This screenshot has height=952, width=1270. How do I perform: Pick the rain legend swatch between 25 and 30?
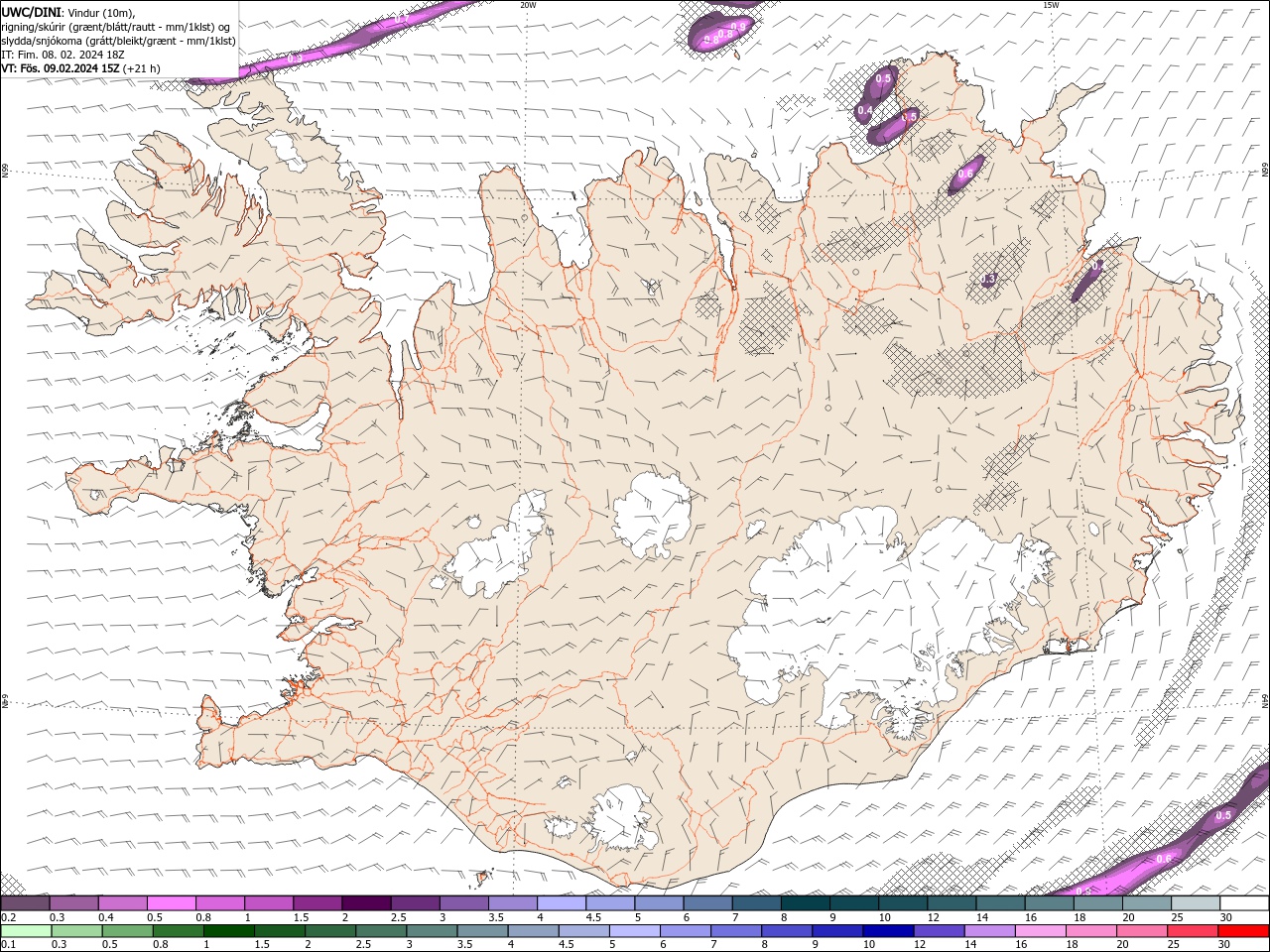click(x=1194, y=931)
